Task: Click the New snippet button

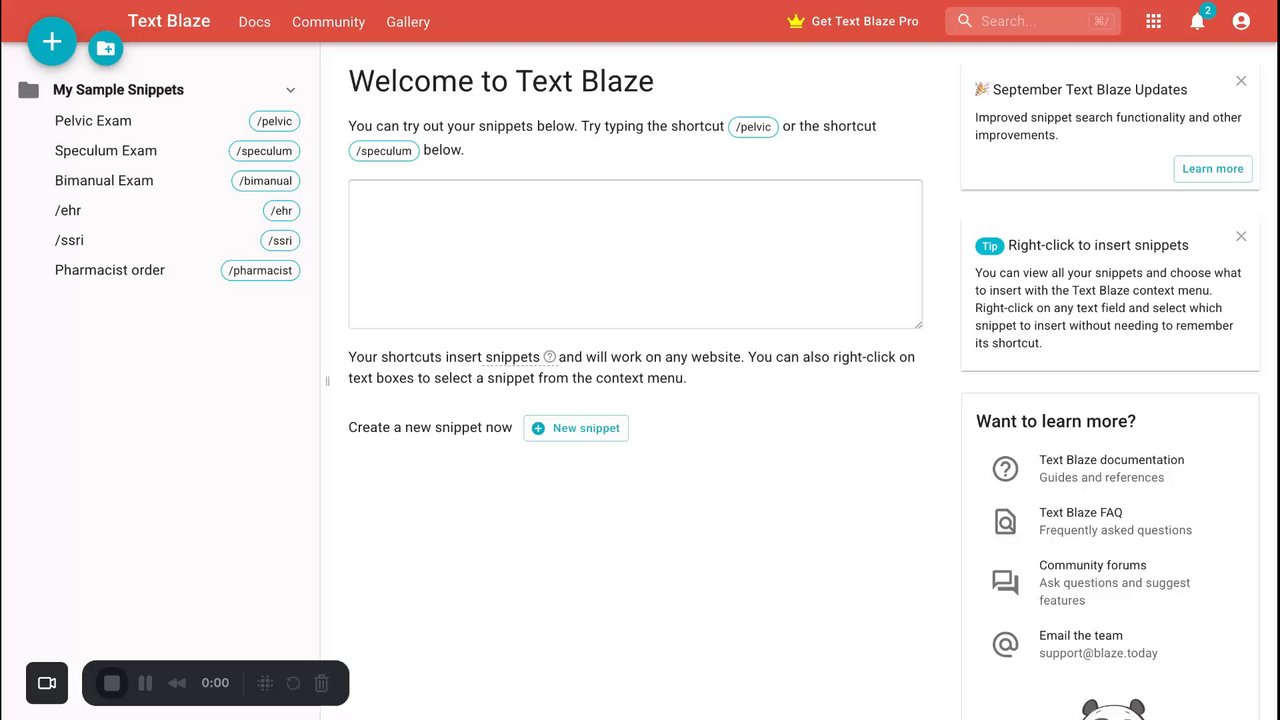Action: click(x=576, y=428)
